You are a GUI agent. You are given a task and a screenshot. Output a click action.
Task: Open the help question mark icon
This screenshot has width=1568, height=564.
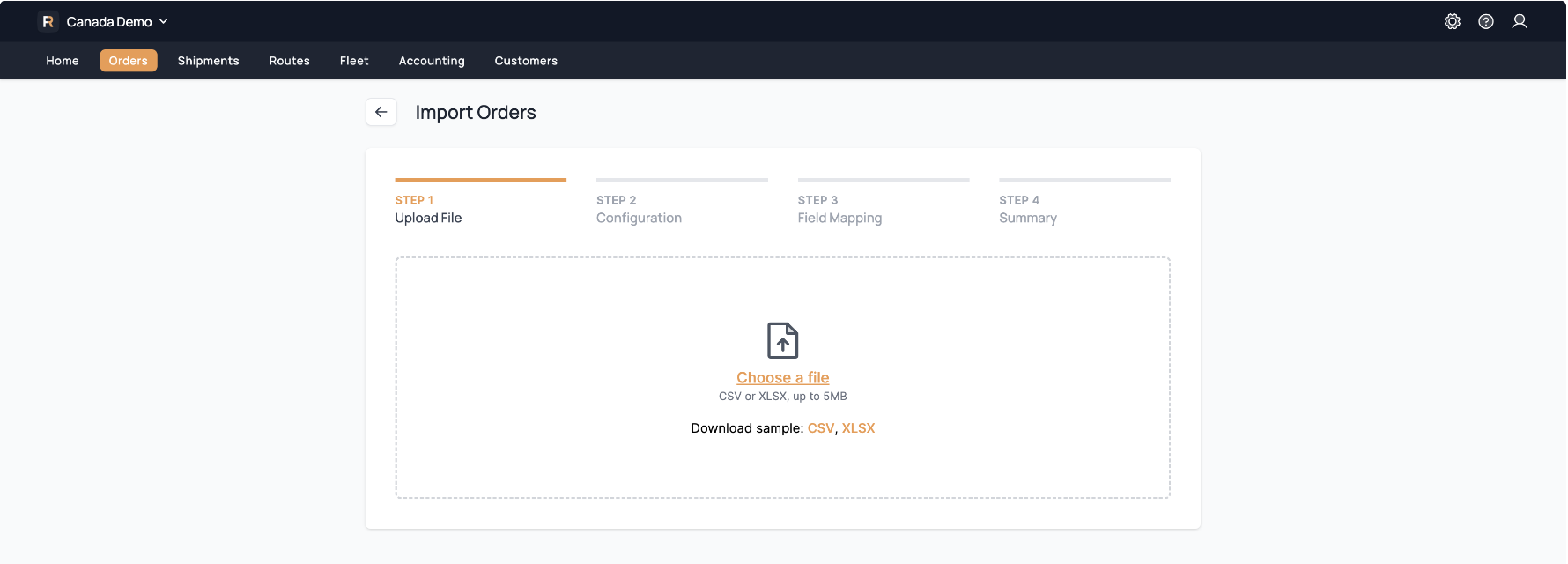point(1485,21)
